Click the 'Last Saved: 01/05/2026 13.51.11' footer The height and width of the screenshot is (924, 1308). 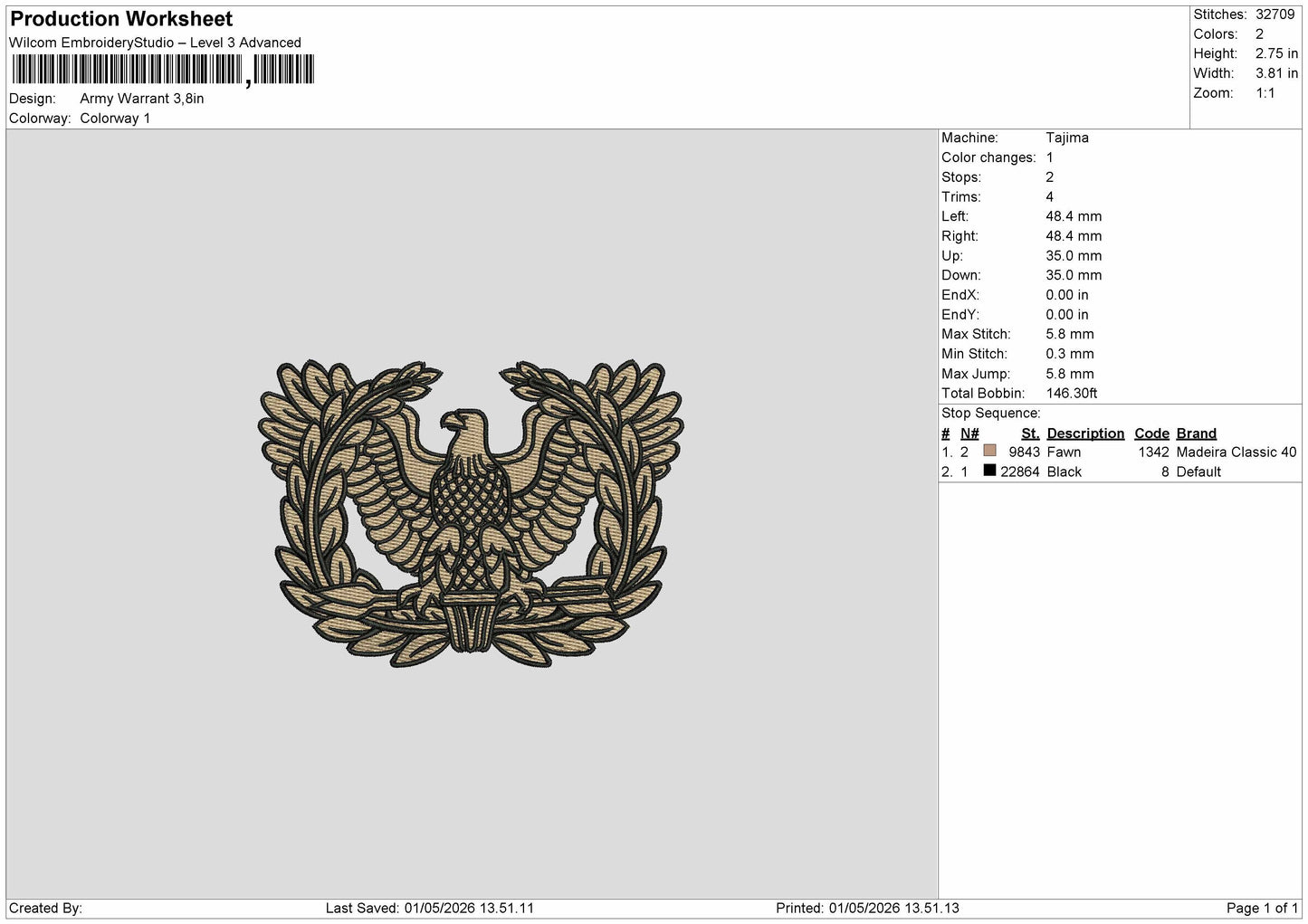(x=430, y=909)
